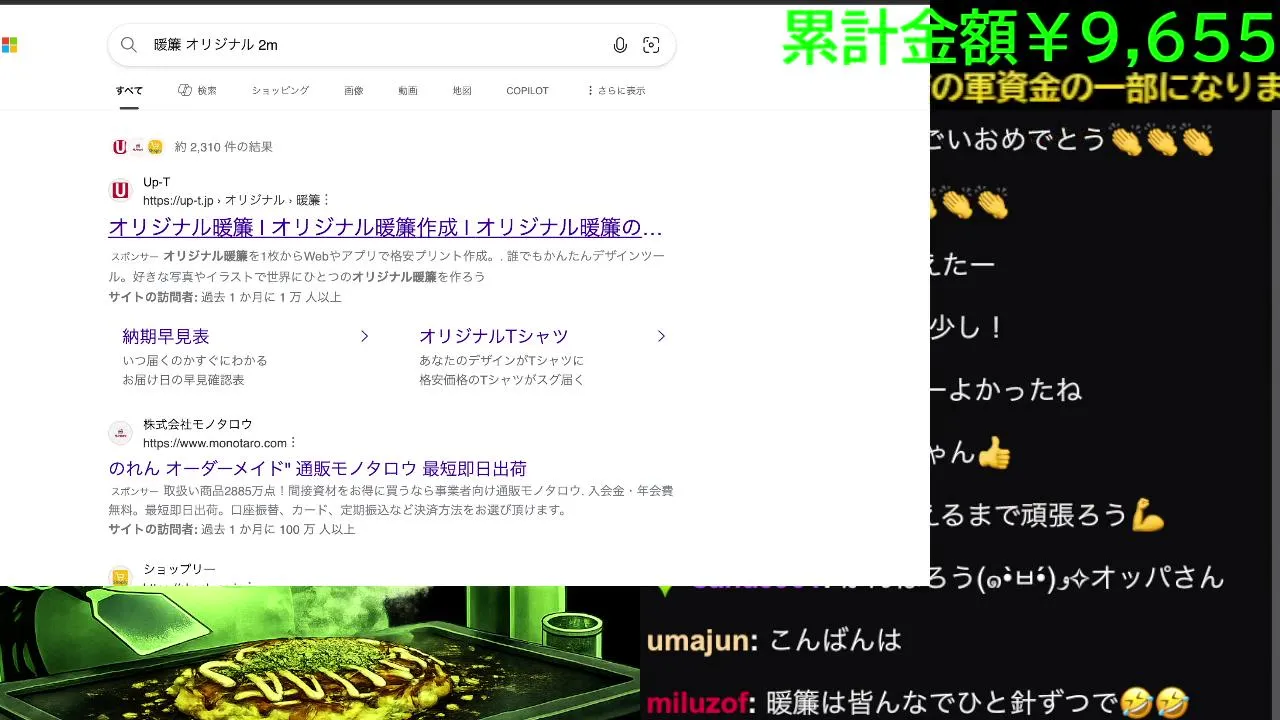Open のれん オーダーメイド Monotaro result
Screen dimensions: 1280x720
pos(318,468)
